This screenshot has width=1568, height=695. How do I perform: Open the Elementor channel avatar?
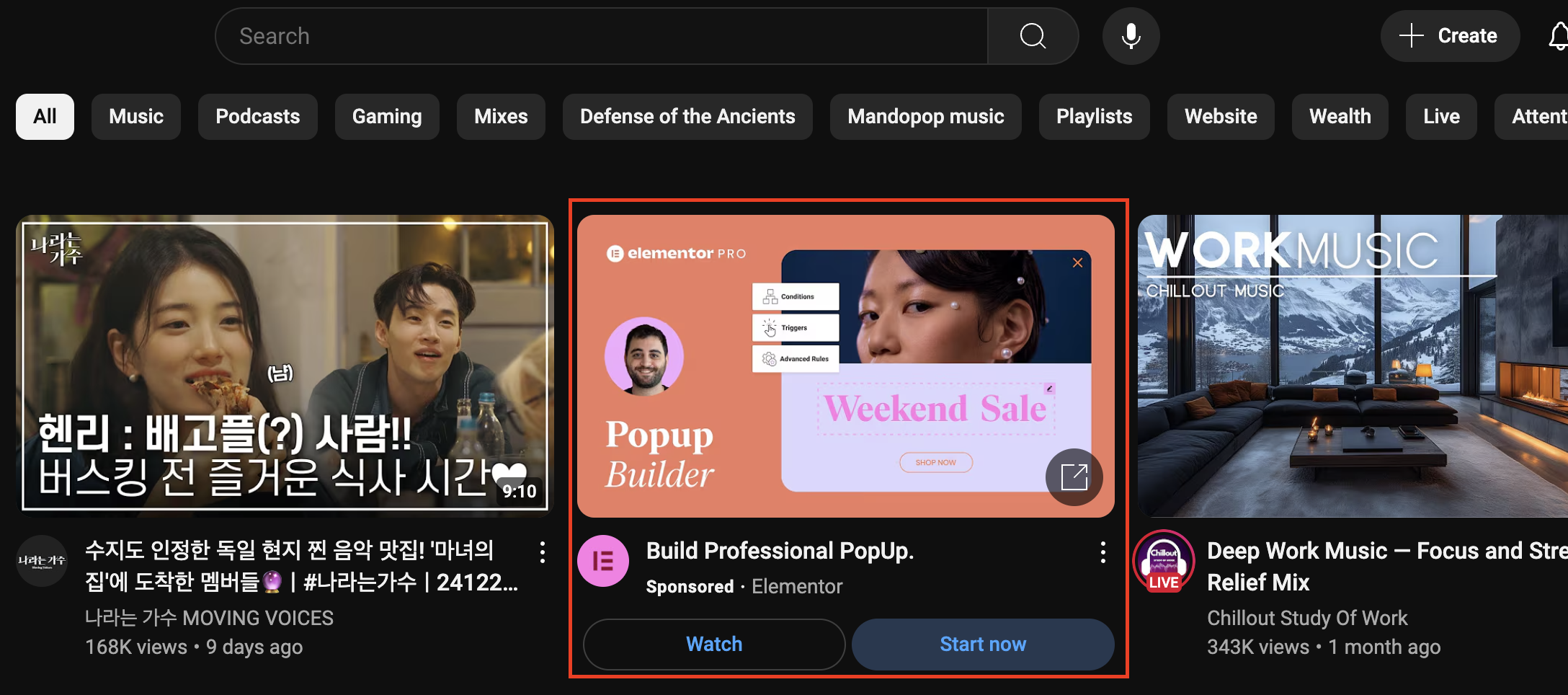pyautogui.click(x=603, y=561)
